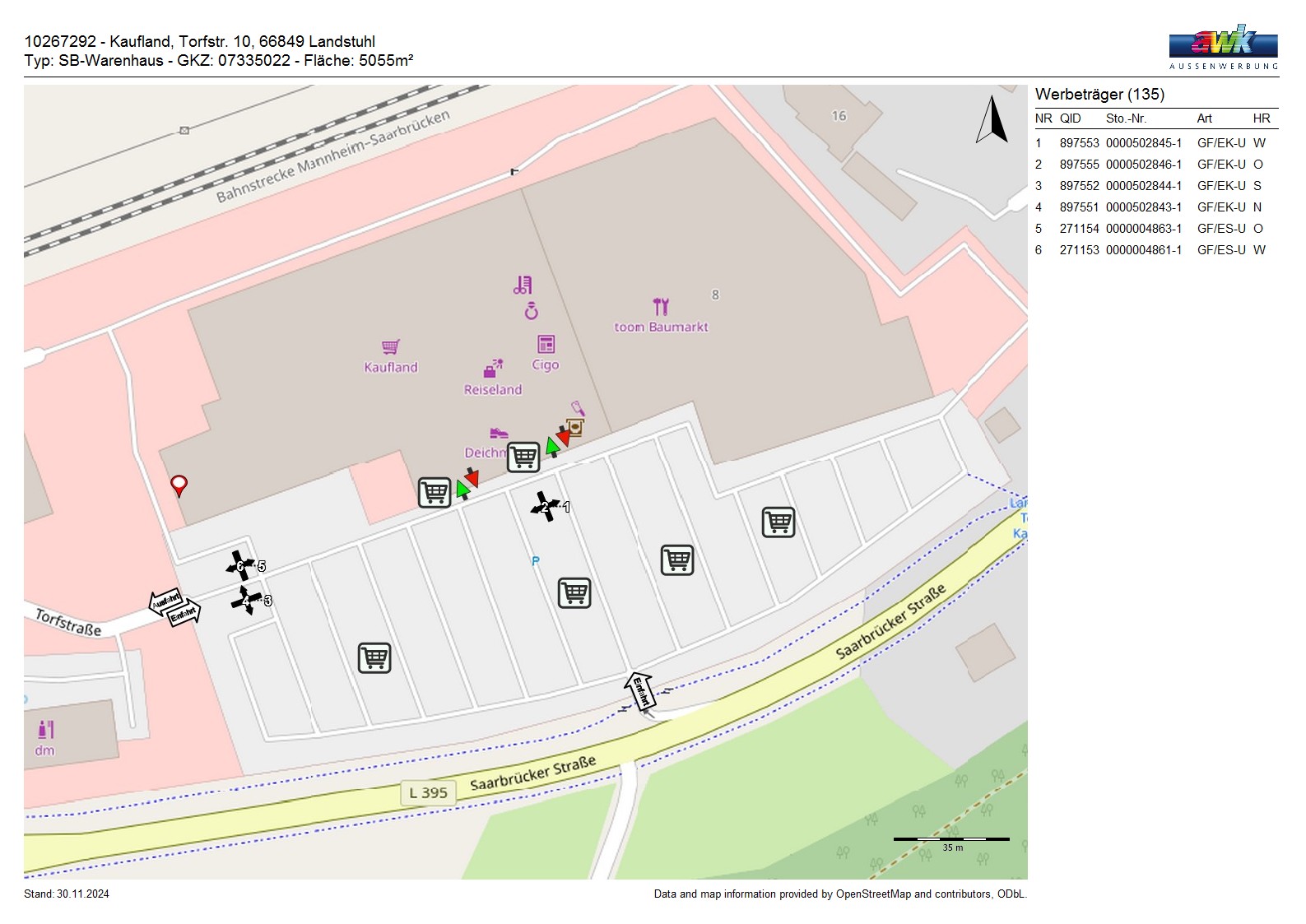Click the Sto.-Nr. column header

[x=1126, y=118]
